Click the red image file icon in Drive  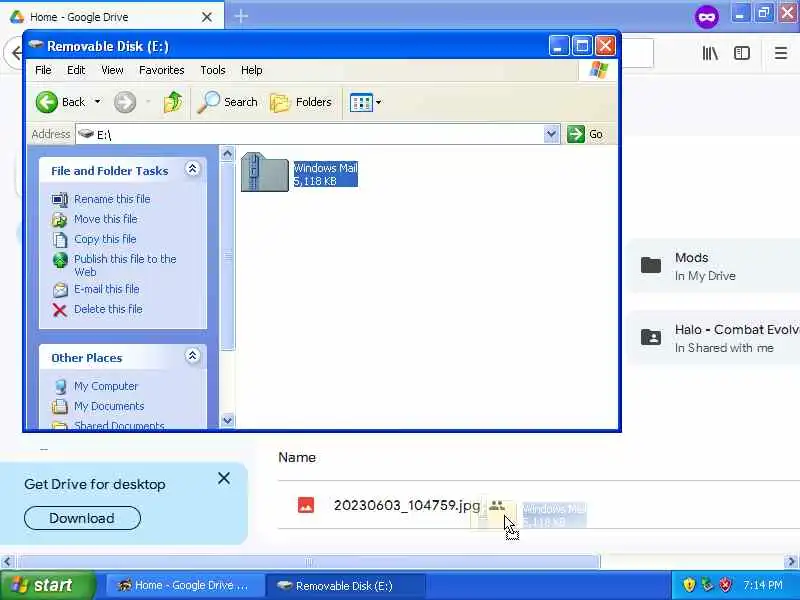(306, 505)
